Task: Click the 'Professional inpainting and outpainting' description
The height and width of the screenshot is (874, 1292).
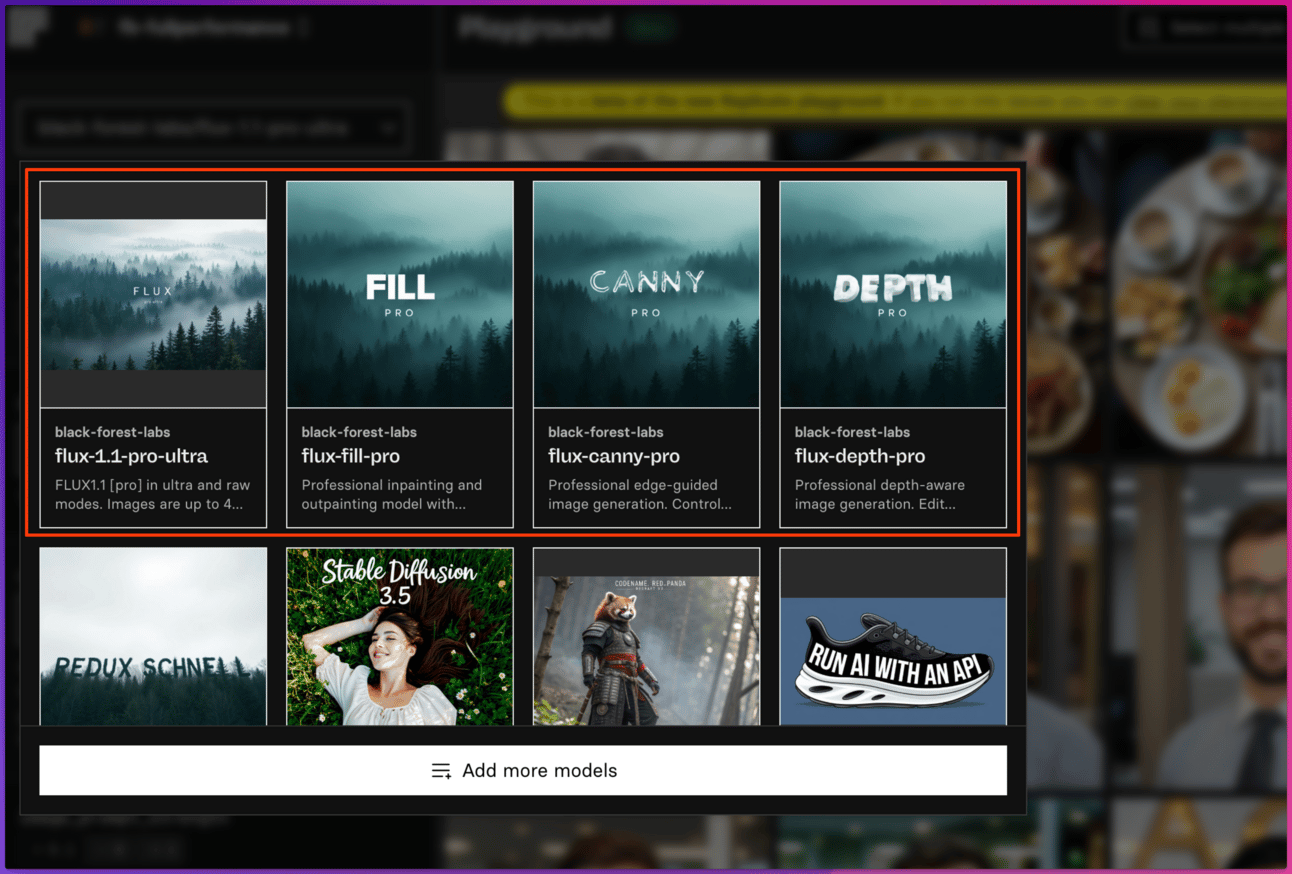Action: click(x=392, y=494)
